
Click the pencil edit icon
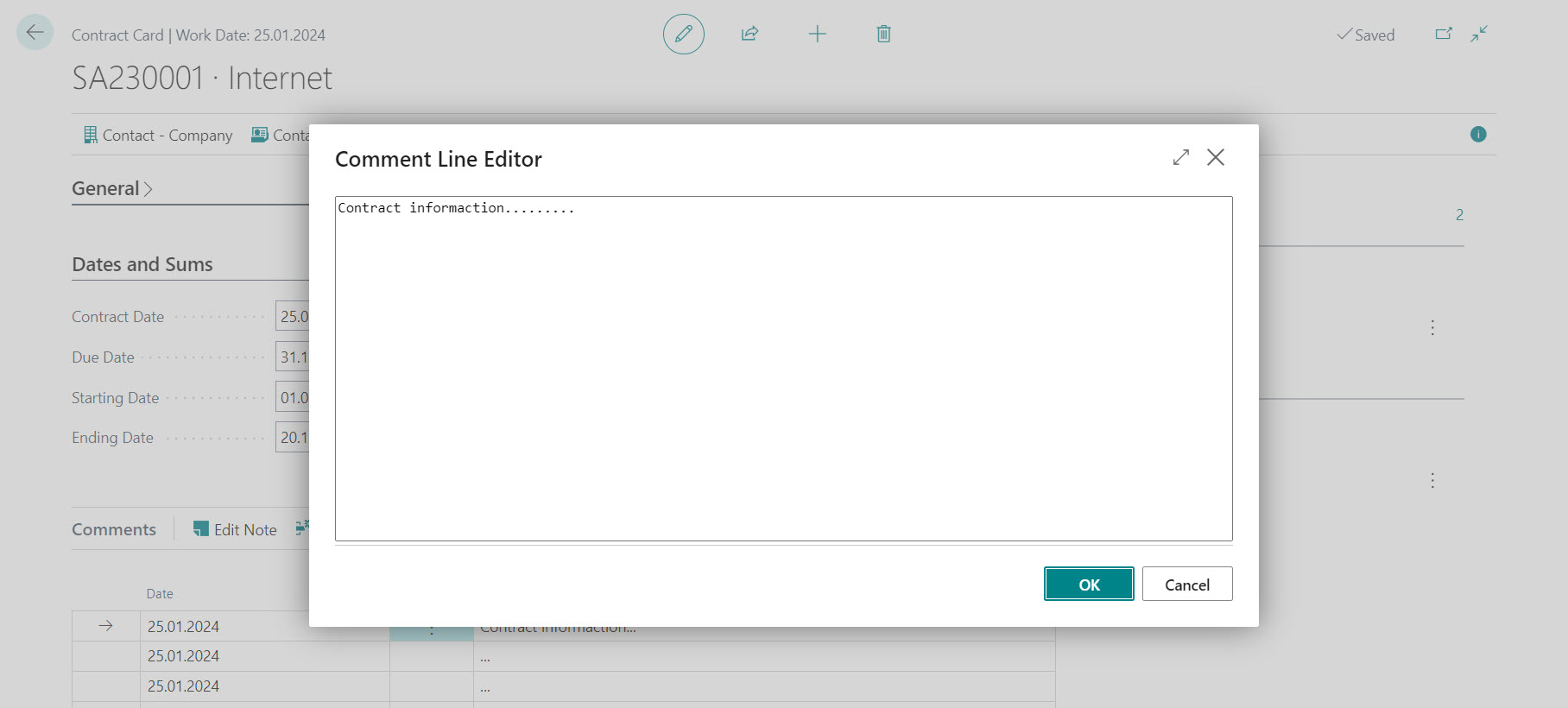(x=684, y=34)
